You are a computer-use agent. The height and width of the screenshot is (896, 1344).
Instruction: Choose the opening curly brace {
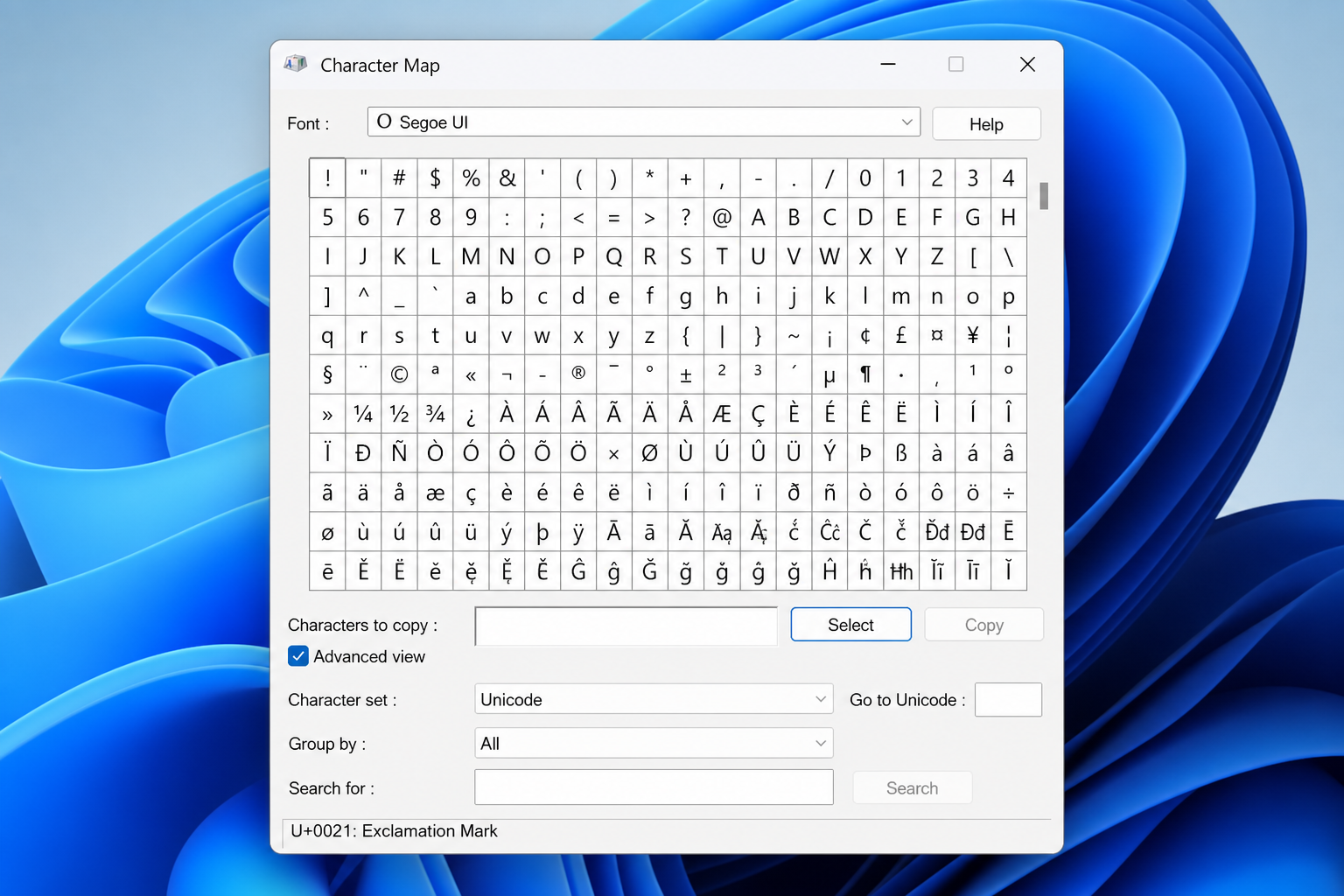(686, 336)
